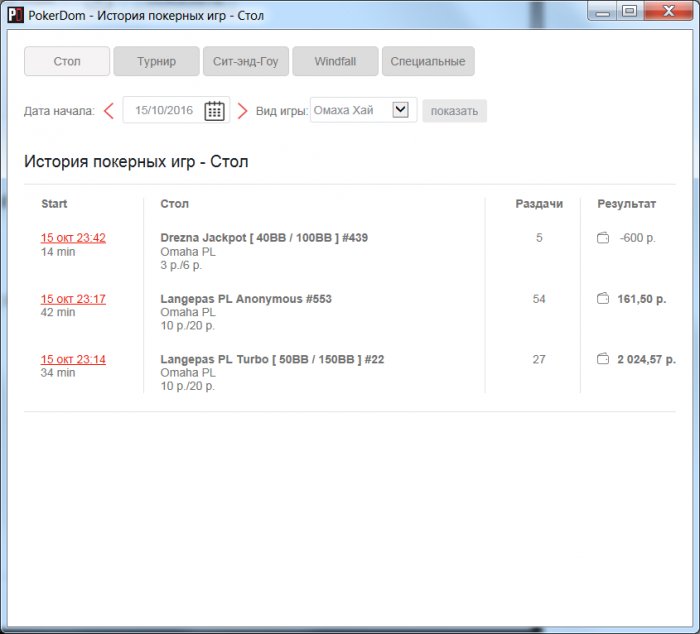Minimize the PokerDom window
This screenshot has height=634, width=700.
click(603, 12)
